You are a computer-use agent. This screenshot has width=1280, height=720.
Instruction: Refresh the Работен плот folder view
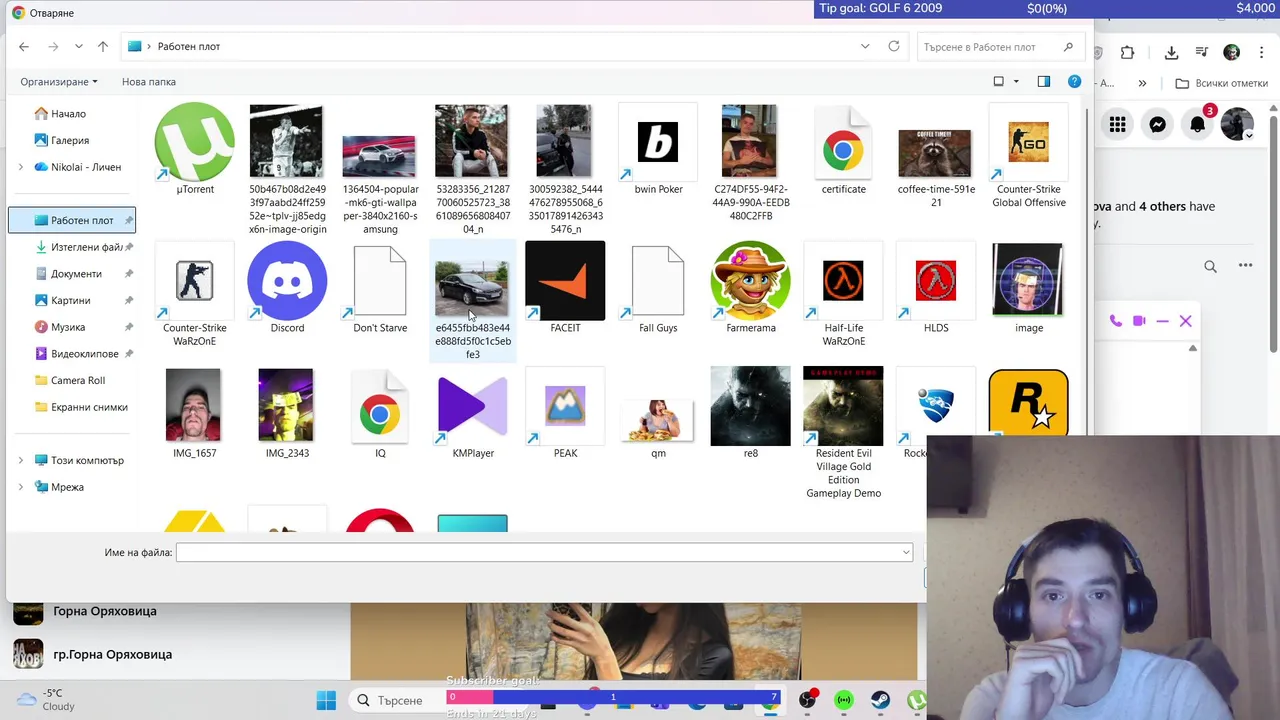coord(894,47)
